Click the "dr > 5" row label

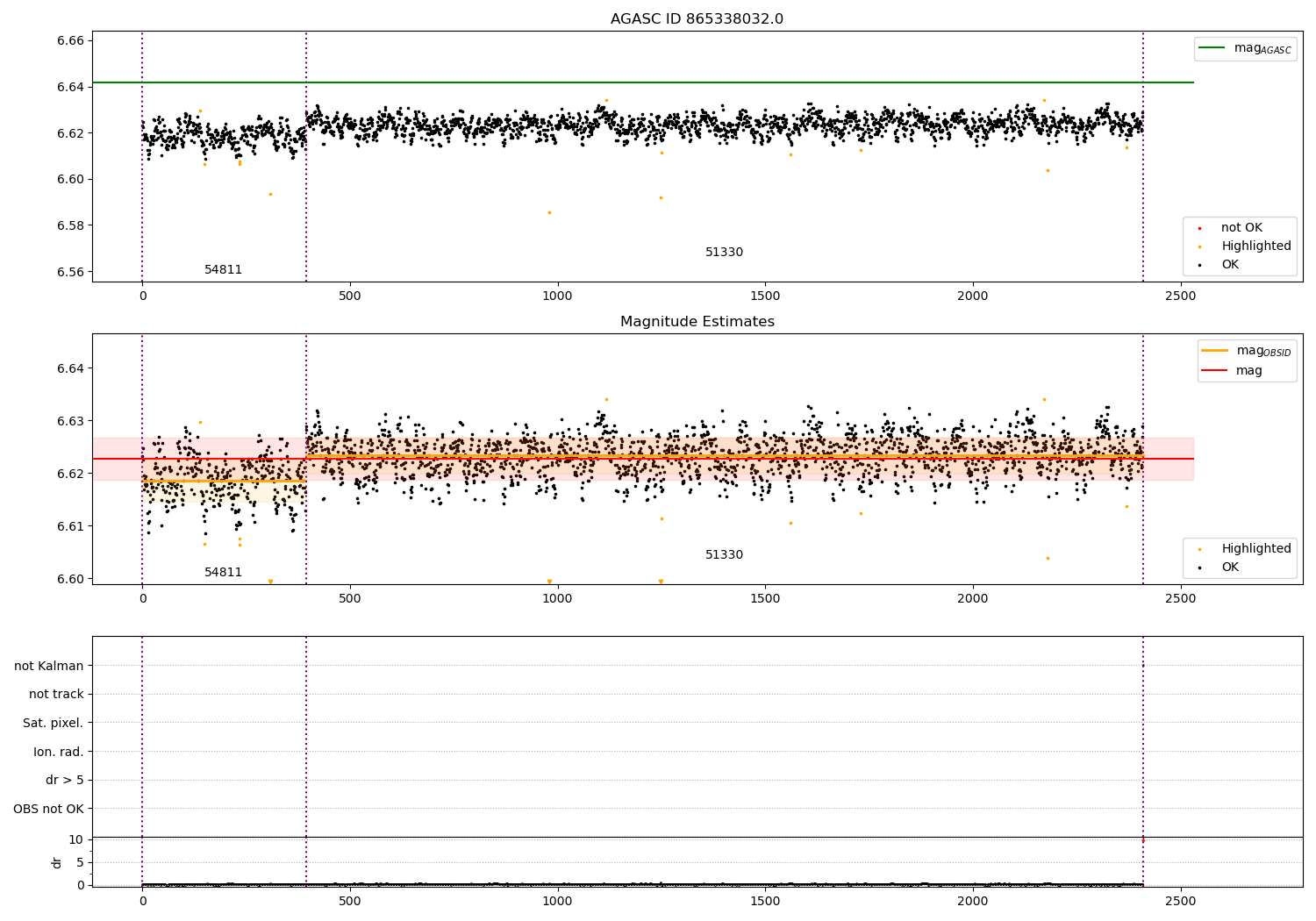[65, 781]
